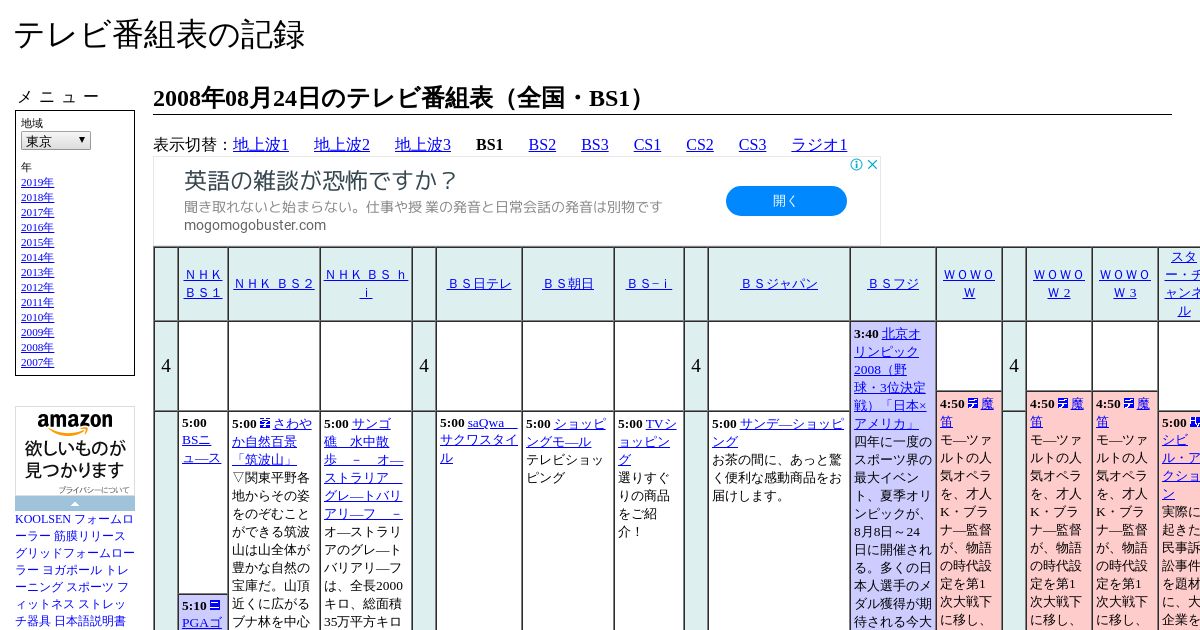
Task: Click the icon beside WOWOW3 4:50 魔笛
Action: [x=1129, y=404]
